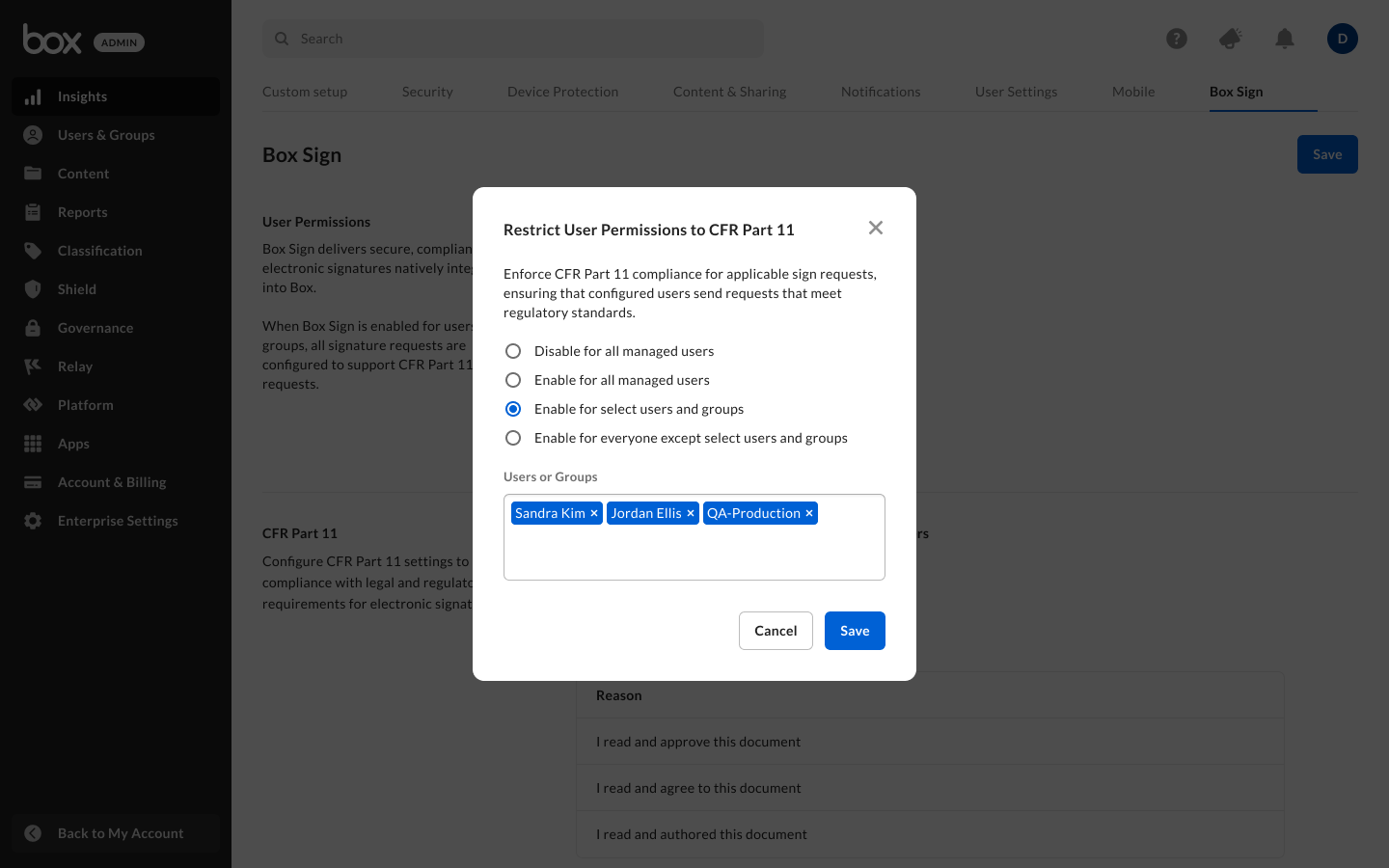1389x868 pixels.
Task: Choose Enable for everyone except select users
Action: pos(513,438)
